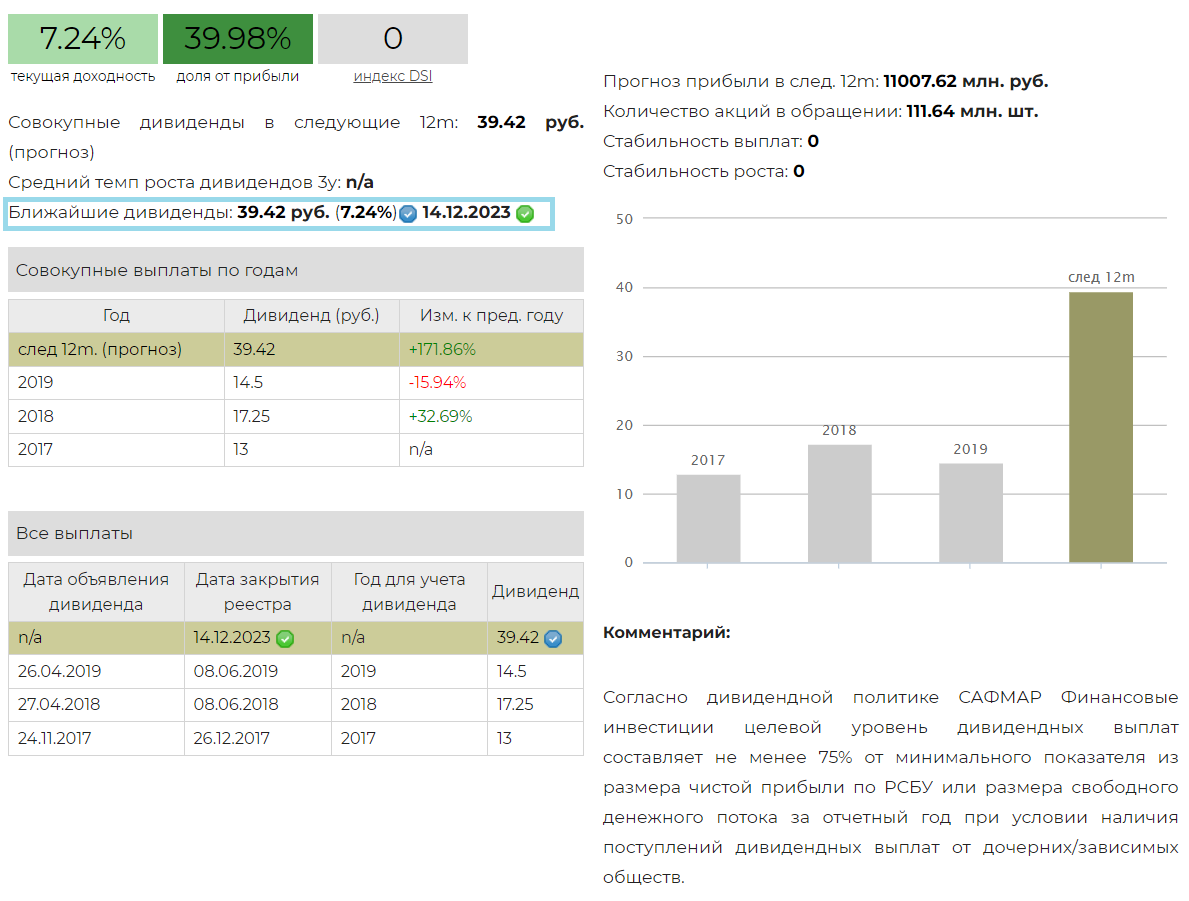Click the -15.94% change value for 2019
Screen dimensions: 1189x901
point(437,383)
